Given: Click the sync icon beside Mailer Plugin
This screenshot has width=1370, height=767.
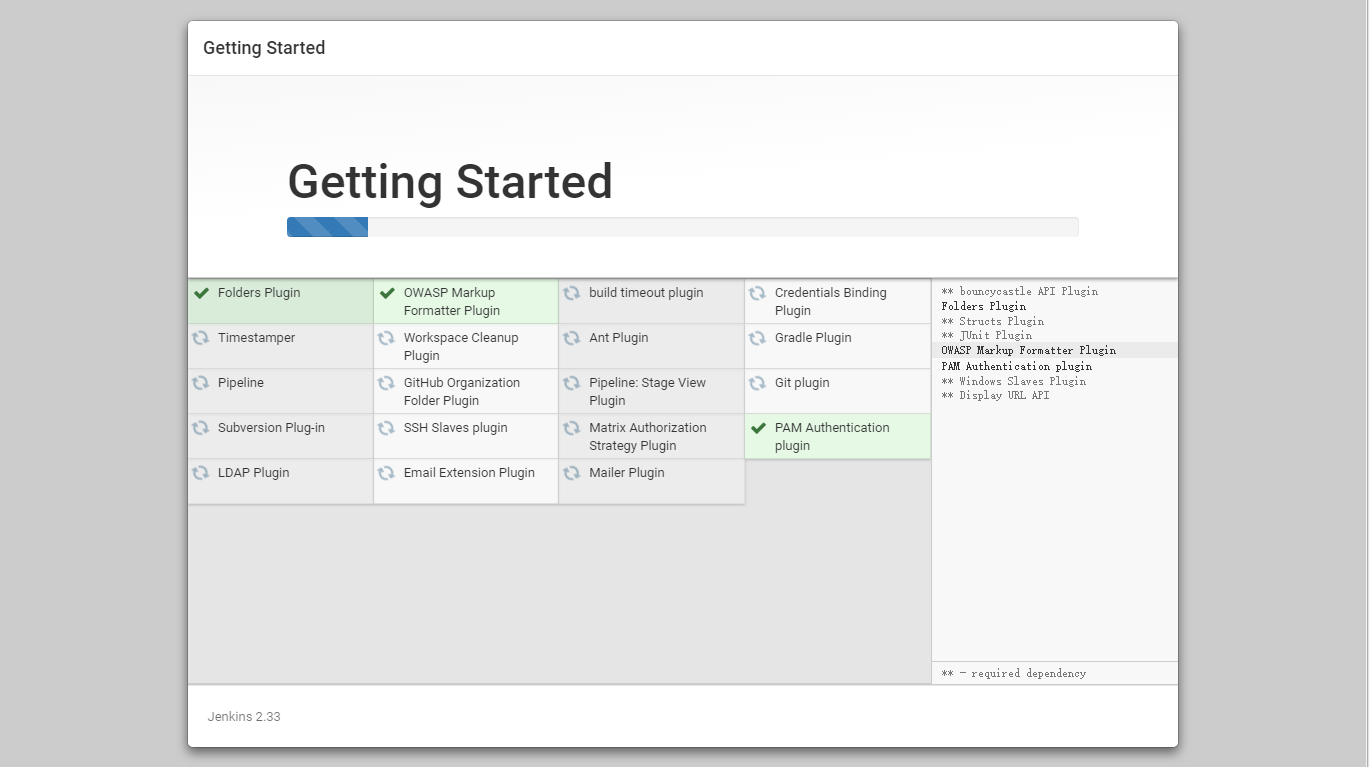Looking at the screenshot, I should click(572, 473).
